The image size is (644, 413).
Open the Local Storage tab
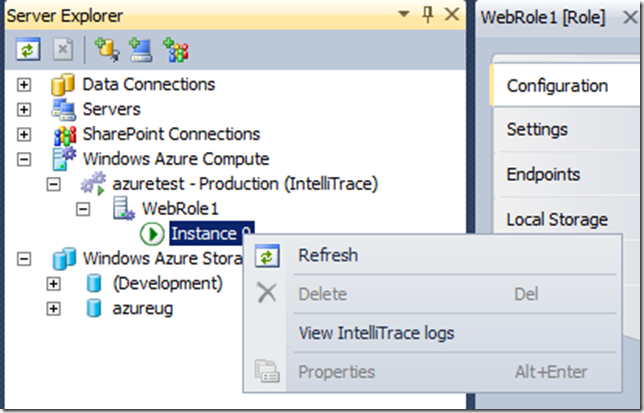556,220
